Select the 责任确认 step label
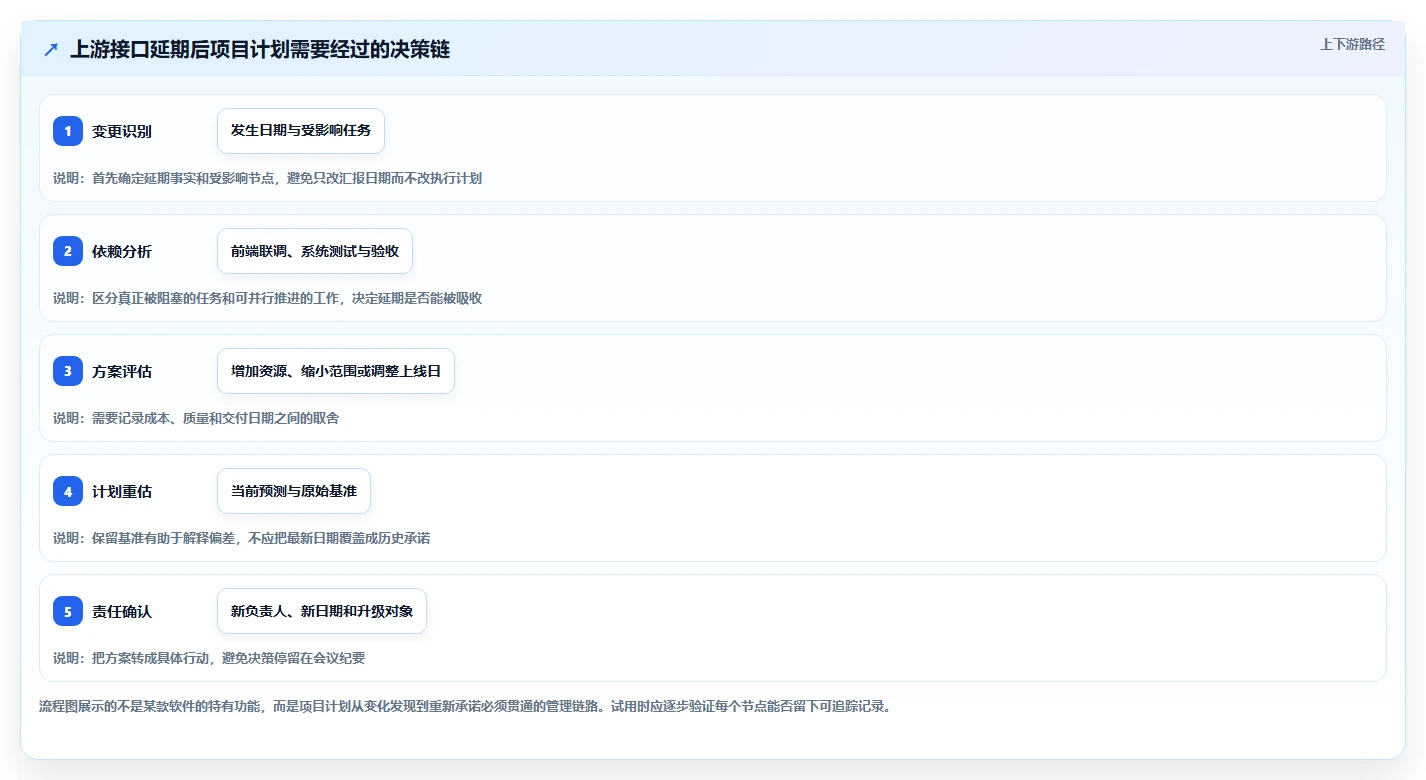This screenshot has width=1426, height=780. (x=122, y=611)
